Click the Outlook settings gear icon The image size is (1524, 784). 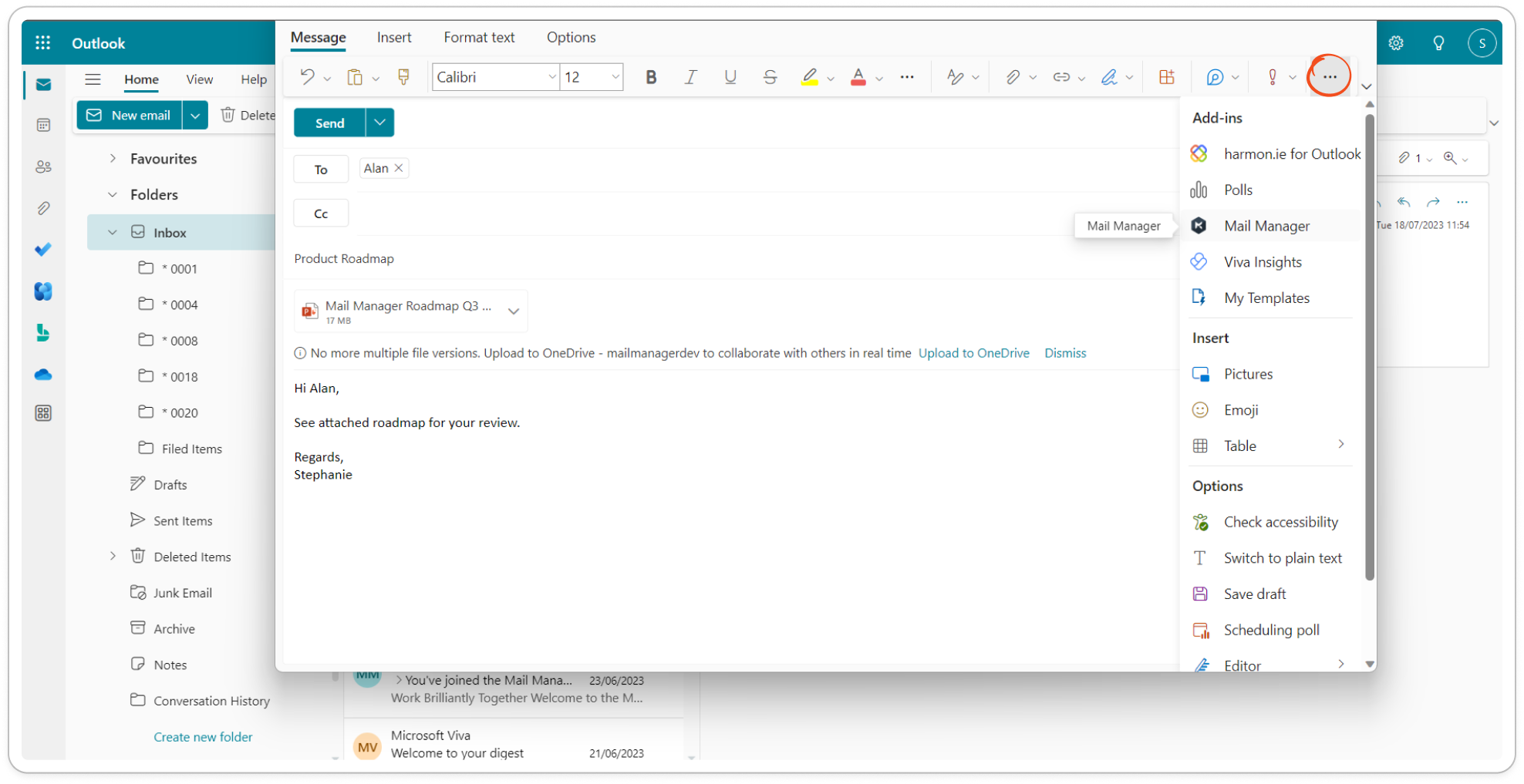[x=1396, y=43]
